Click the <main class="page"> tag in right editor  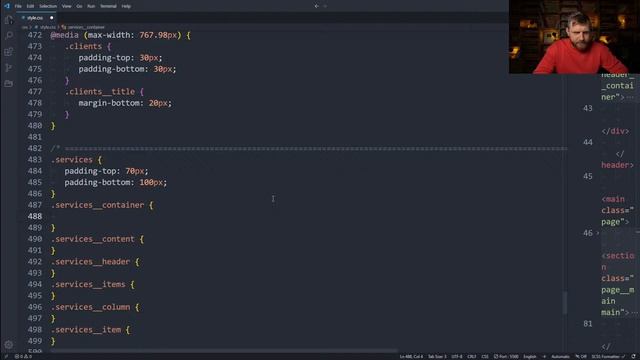click(x=618, y=211)
